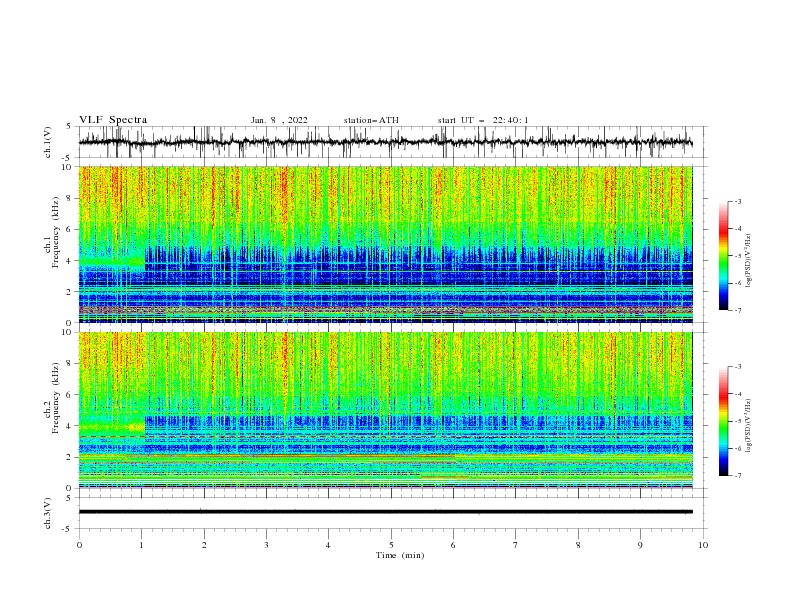Click the "4" tick on the time axis

(328, 545)
